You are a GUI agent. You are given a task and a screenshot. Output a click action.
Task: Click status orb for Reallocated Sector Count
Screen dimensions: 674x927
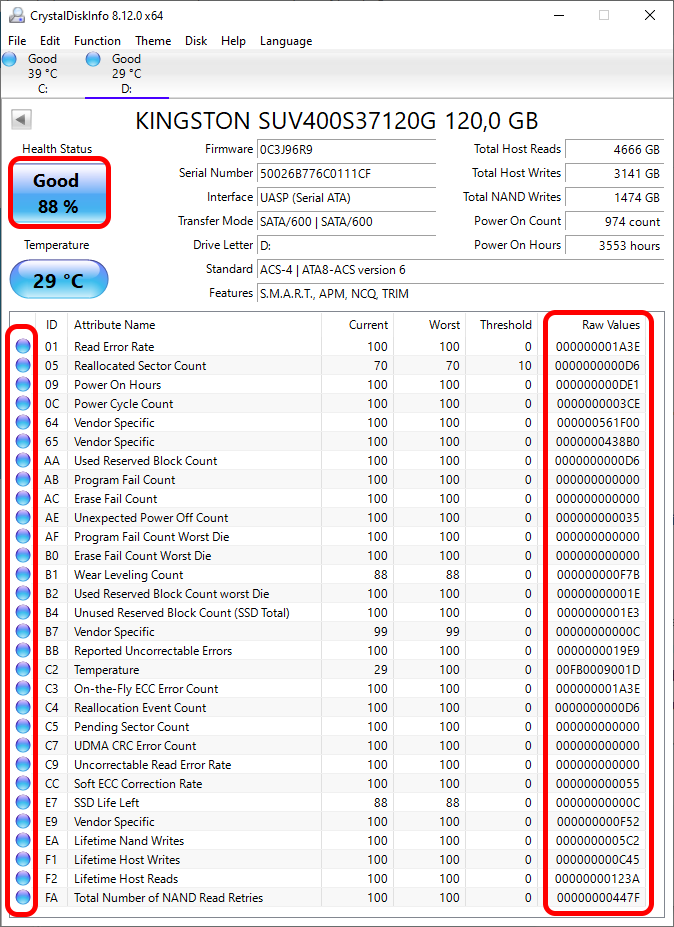[x=23, y=365]
